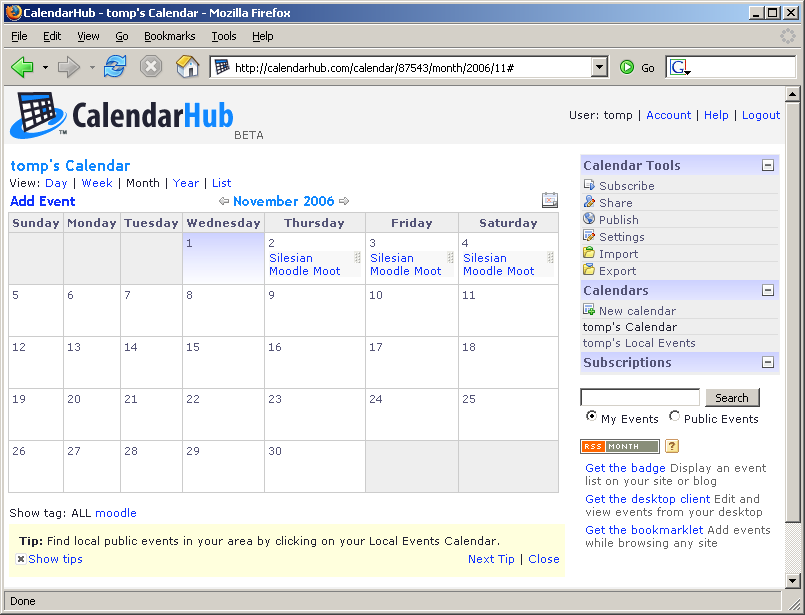Filter by the moodle tag

pos(116,513)
